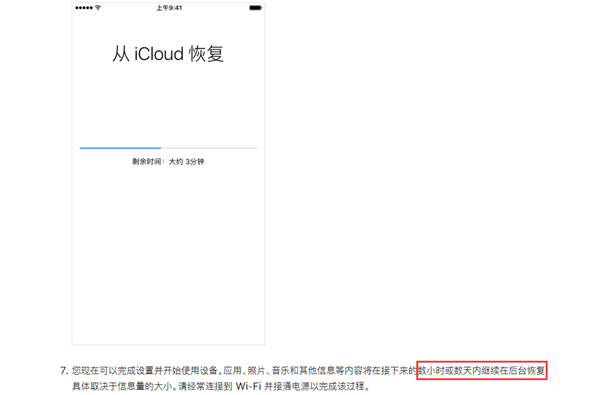This screenshot has width=600, height=395.
Task: Click the iPhone restore screenshot image
Action: pos(168,173)
